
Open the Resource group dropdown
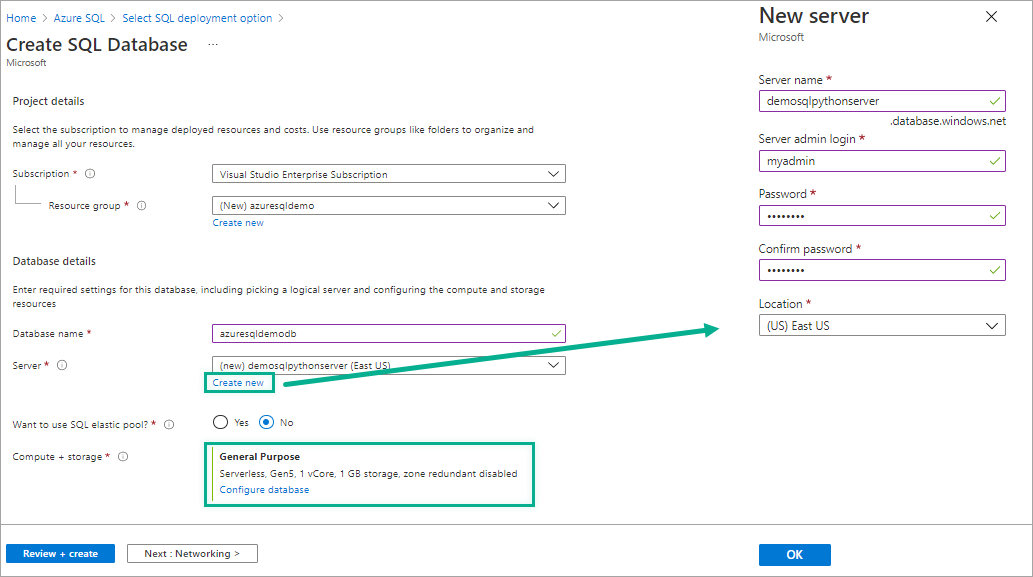point(389,206)
